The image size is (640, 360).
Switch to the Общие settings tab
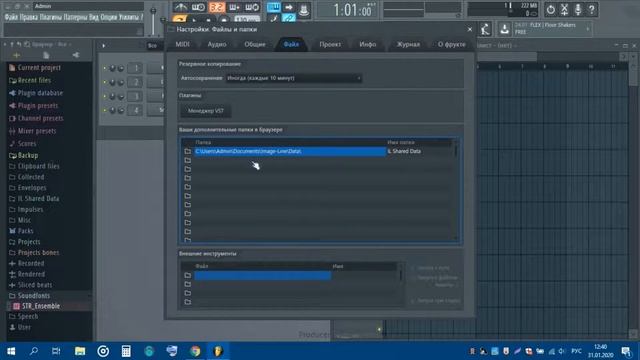pyautogui.click(x=255, y=44)
